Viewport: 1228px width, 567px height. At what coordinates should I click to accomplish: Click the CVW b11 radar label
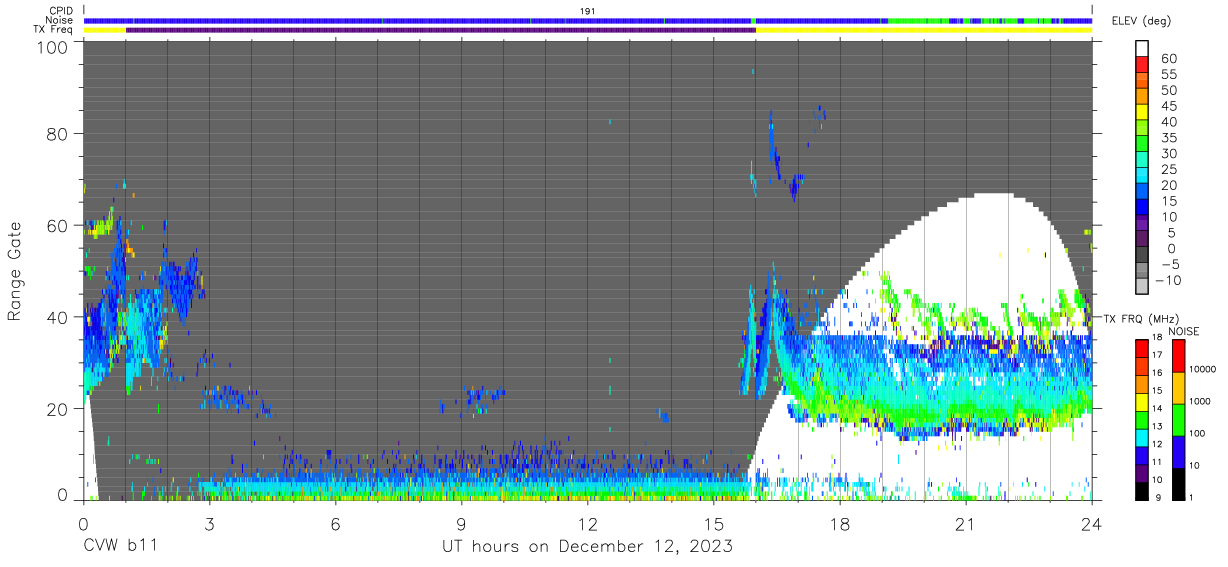[x=119, y=546]
